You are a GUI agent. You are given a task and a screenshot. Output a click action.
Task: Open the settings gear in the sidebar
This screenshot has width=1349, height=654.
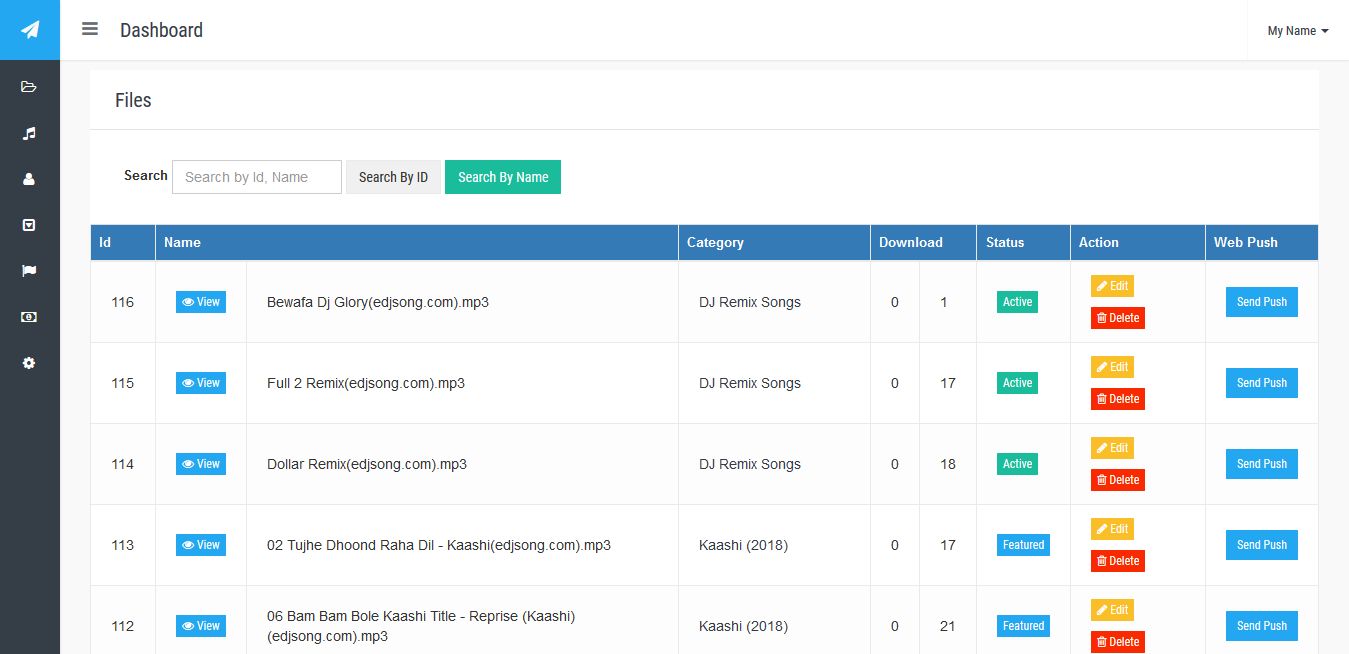(x=29, y=363)
